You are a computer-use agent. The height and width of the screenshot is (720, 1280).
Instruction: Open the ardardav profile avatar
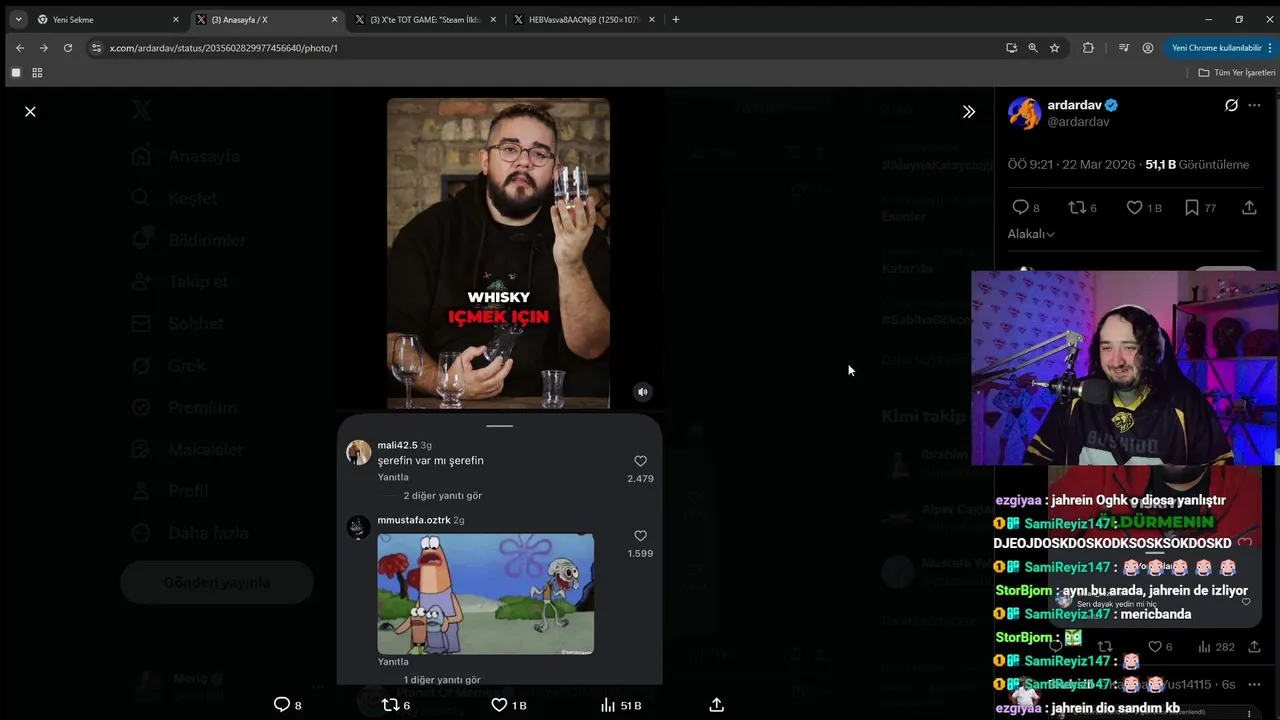tap(1024, 113)
